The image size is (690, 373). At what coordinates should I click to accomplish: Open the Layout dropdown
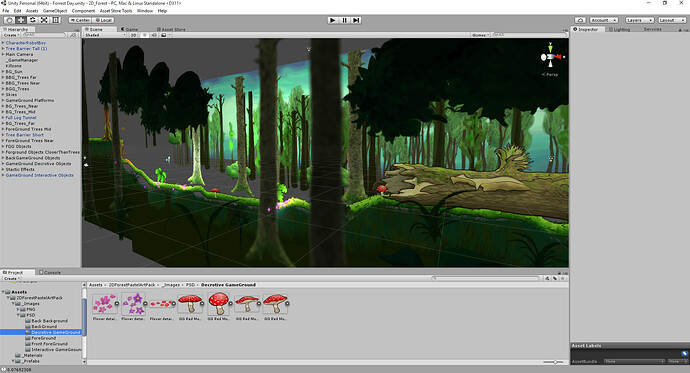tap(672, 20)
